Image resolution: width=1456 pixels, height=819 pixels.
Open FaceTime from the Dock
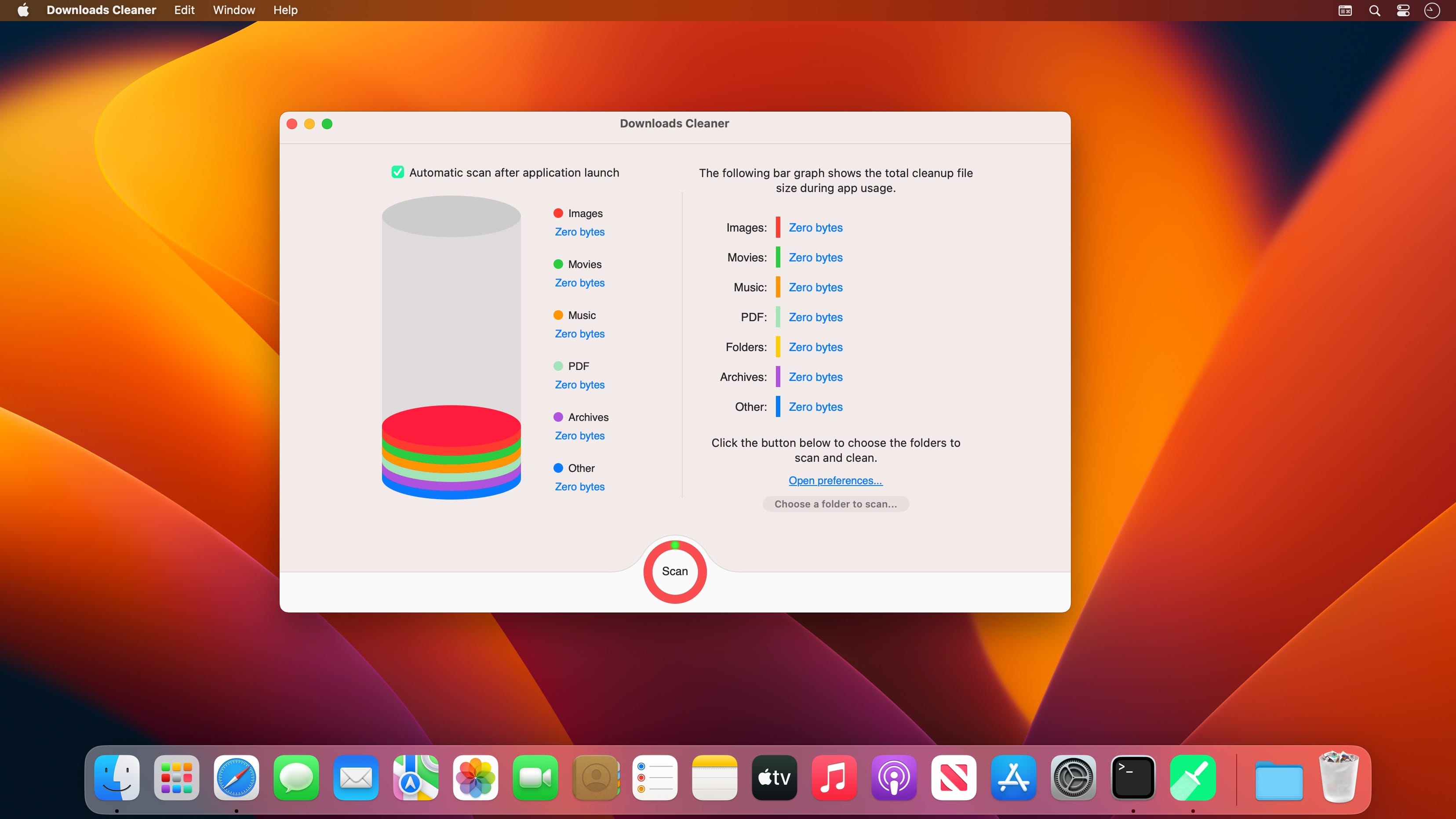535,778
